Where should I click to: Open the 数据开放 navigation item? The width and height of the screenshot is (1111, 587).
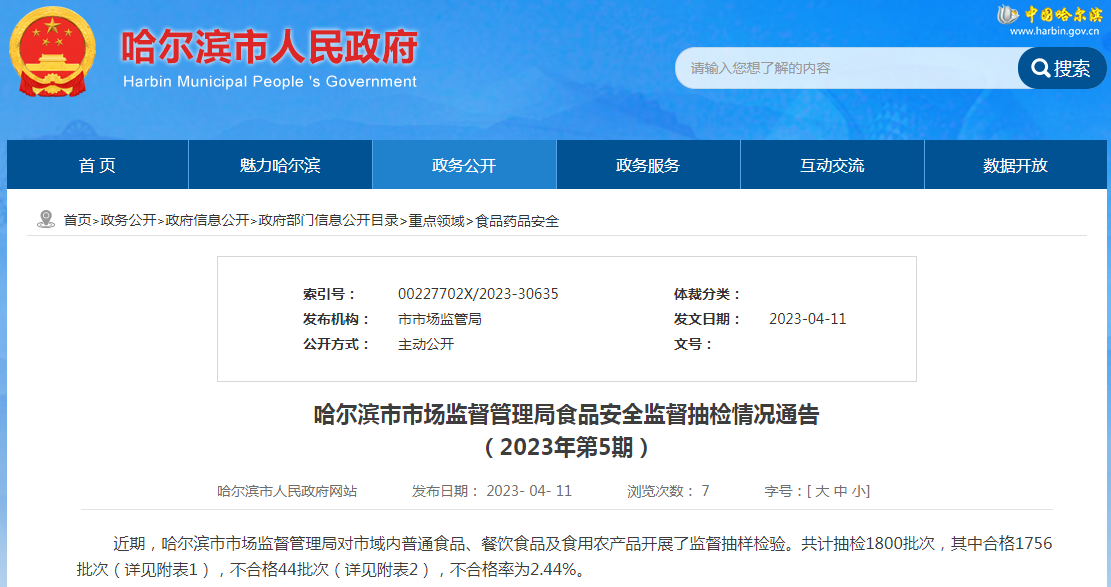click(x=1015, y=165)
